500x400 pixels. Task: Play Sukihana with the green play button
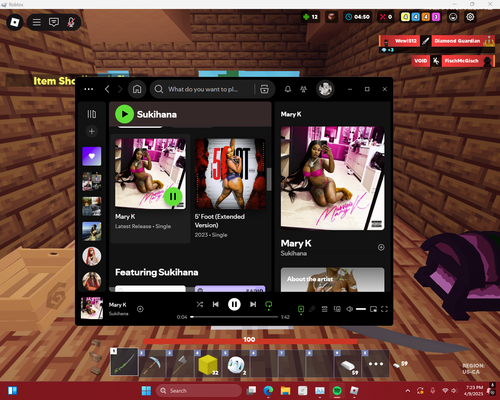[124, 114]
